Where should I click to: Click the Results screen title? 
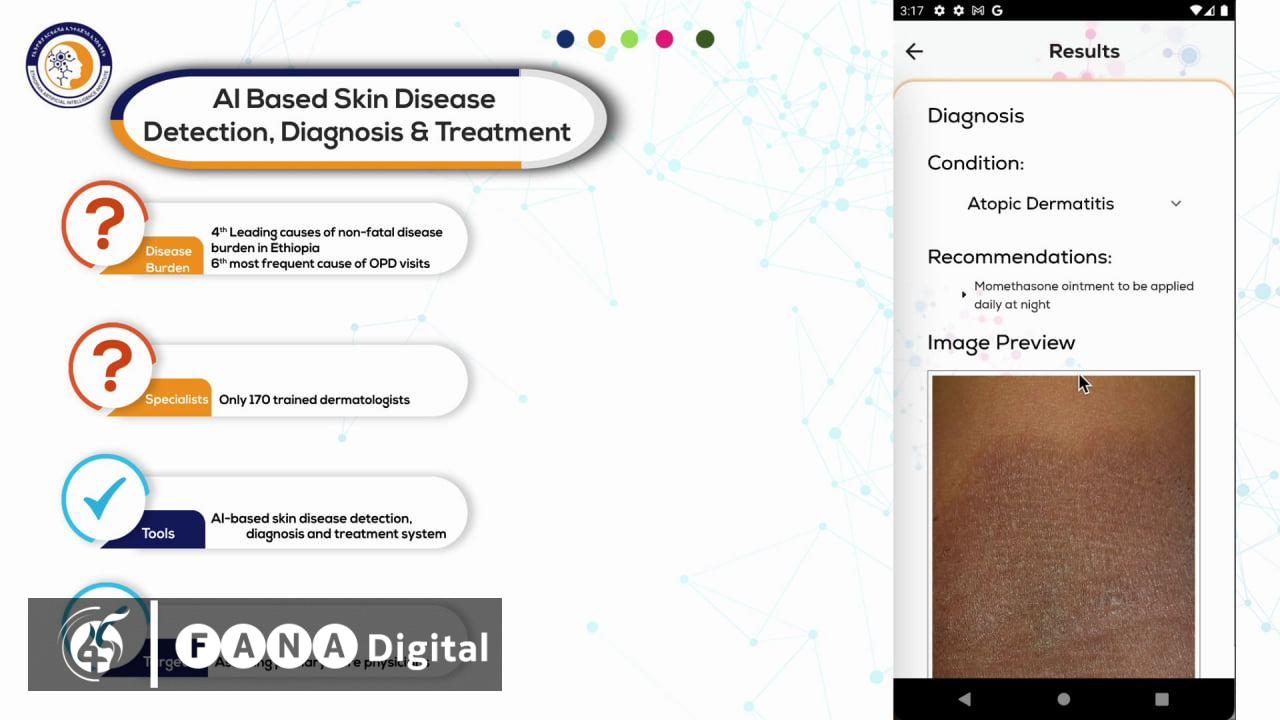coord(1084,51)
